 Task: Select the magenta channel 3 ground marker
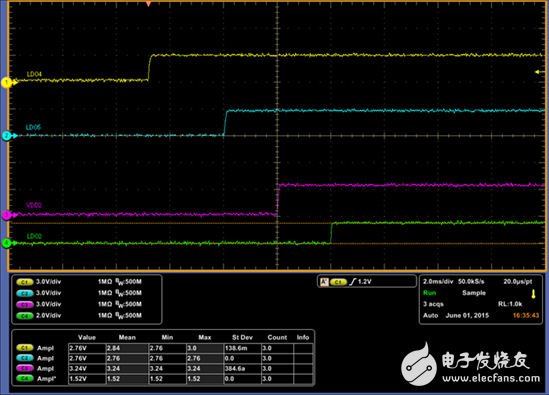pyautogui.click(x=6, y=215)
